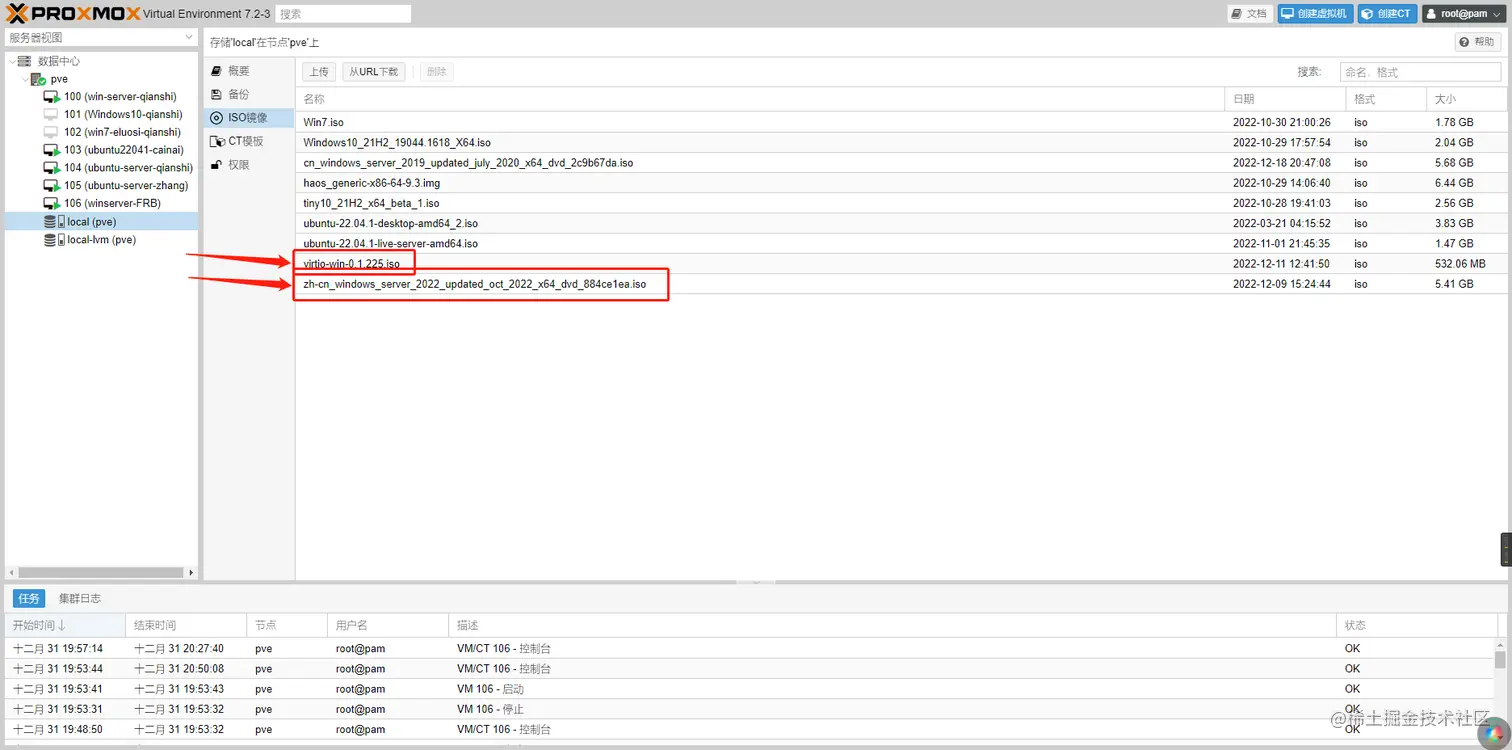
Task: Click the 从URL下载 button
Action: point(374,72)
